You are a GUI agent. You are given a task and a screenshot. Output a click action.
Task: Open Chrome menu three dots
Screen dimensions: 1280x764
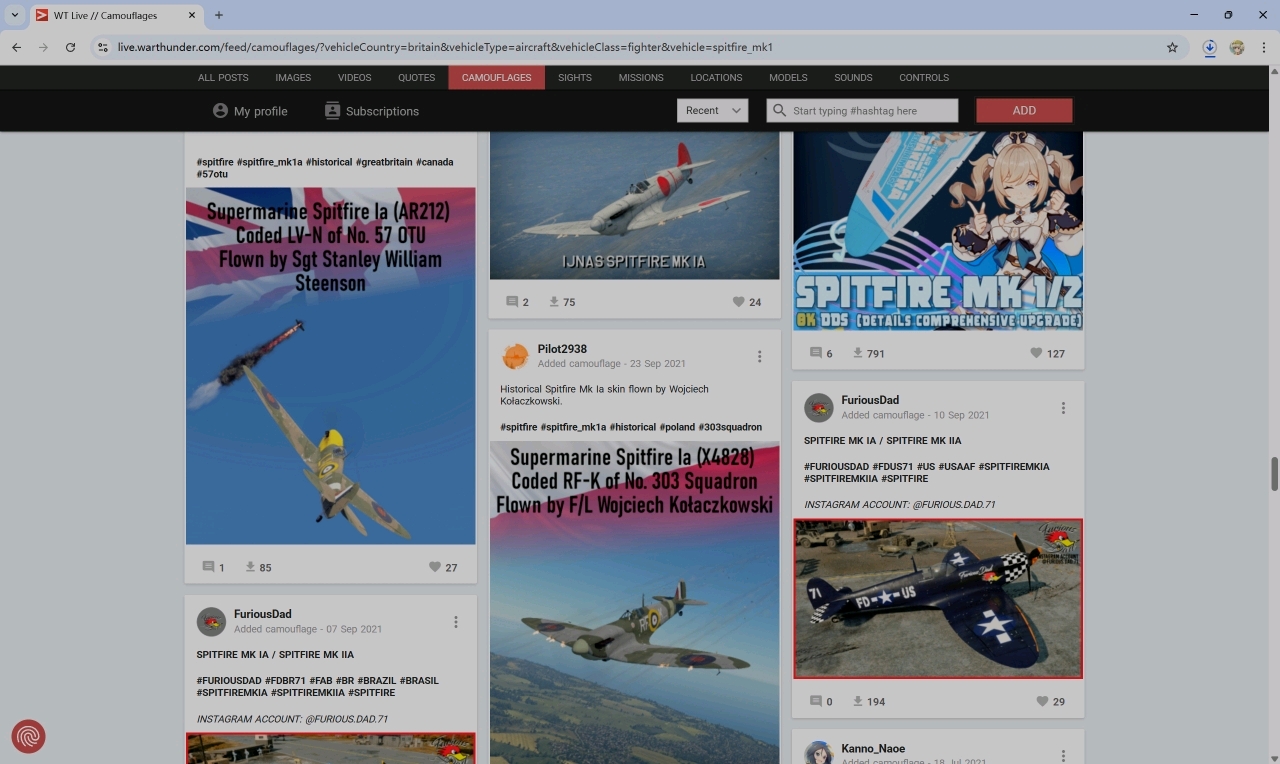(1264, 47)
